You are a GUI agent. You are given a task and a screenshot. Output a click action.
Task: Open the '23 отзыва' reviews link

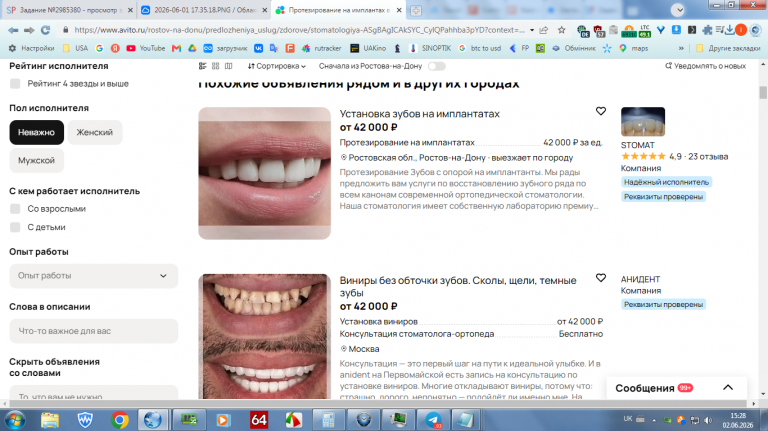tap(708, 157)
